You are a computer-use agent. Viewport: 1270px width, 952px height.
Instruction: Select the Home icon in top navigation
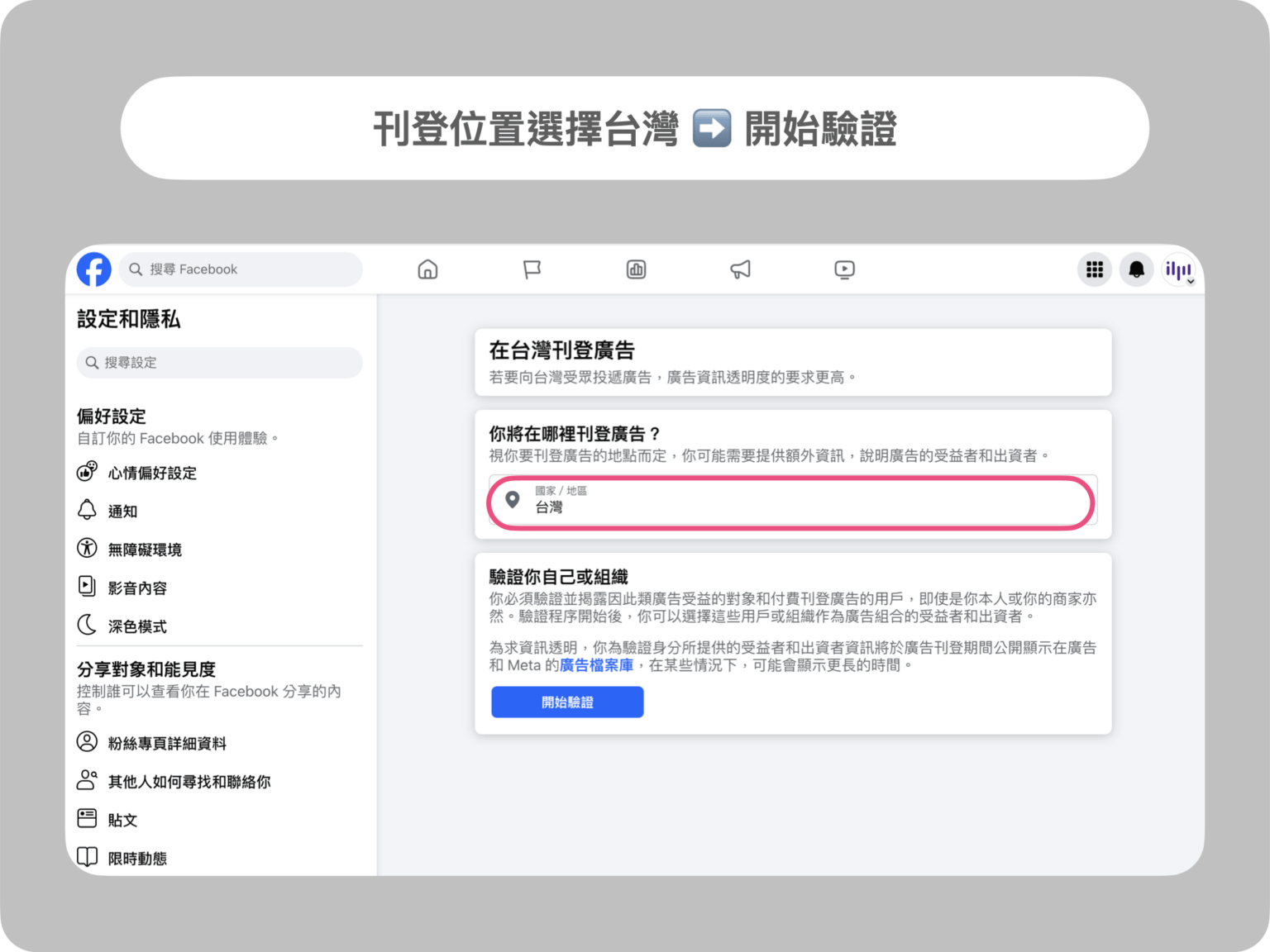[x=427, y=269]
